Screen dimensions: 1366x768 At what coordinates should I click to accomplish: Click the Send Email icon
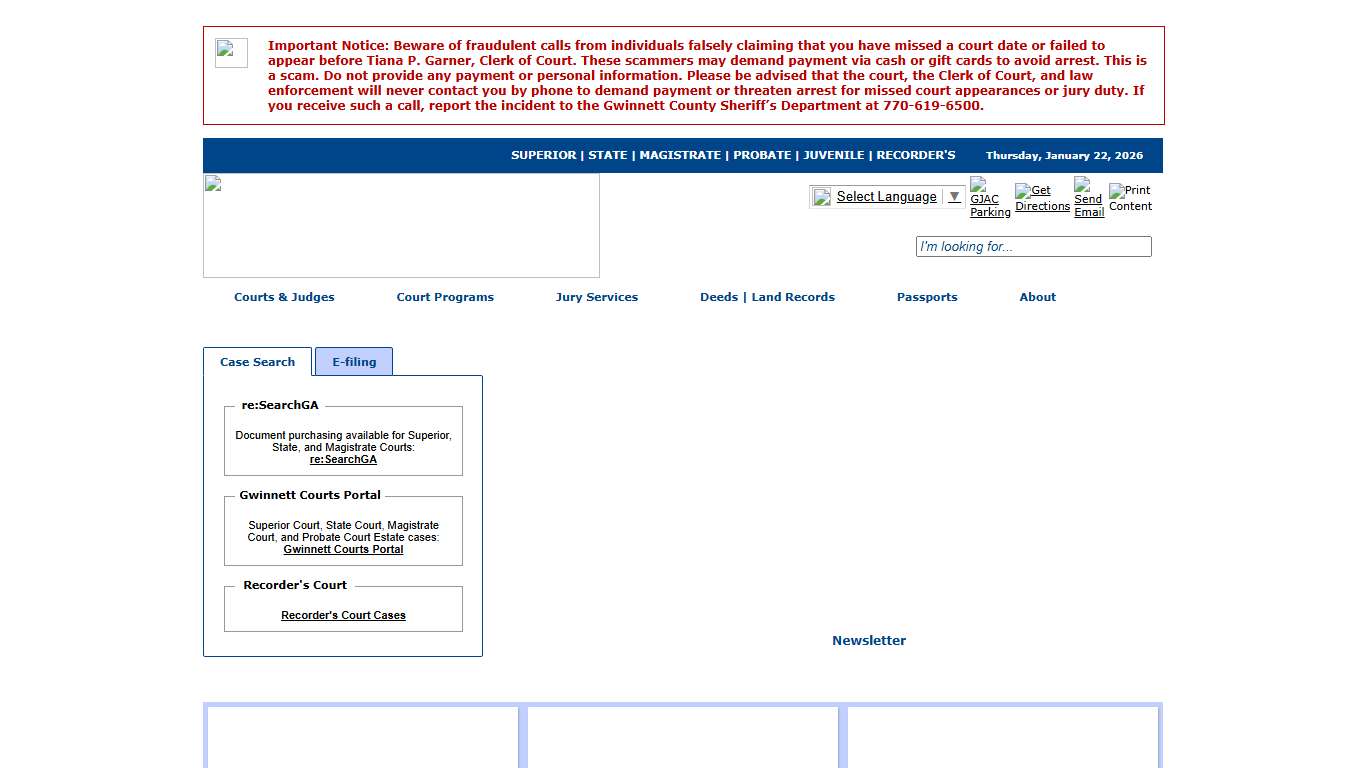(1088, 198)
